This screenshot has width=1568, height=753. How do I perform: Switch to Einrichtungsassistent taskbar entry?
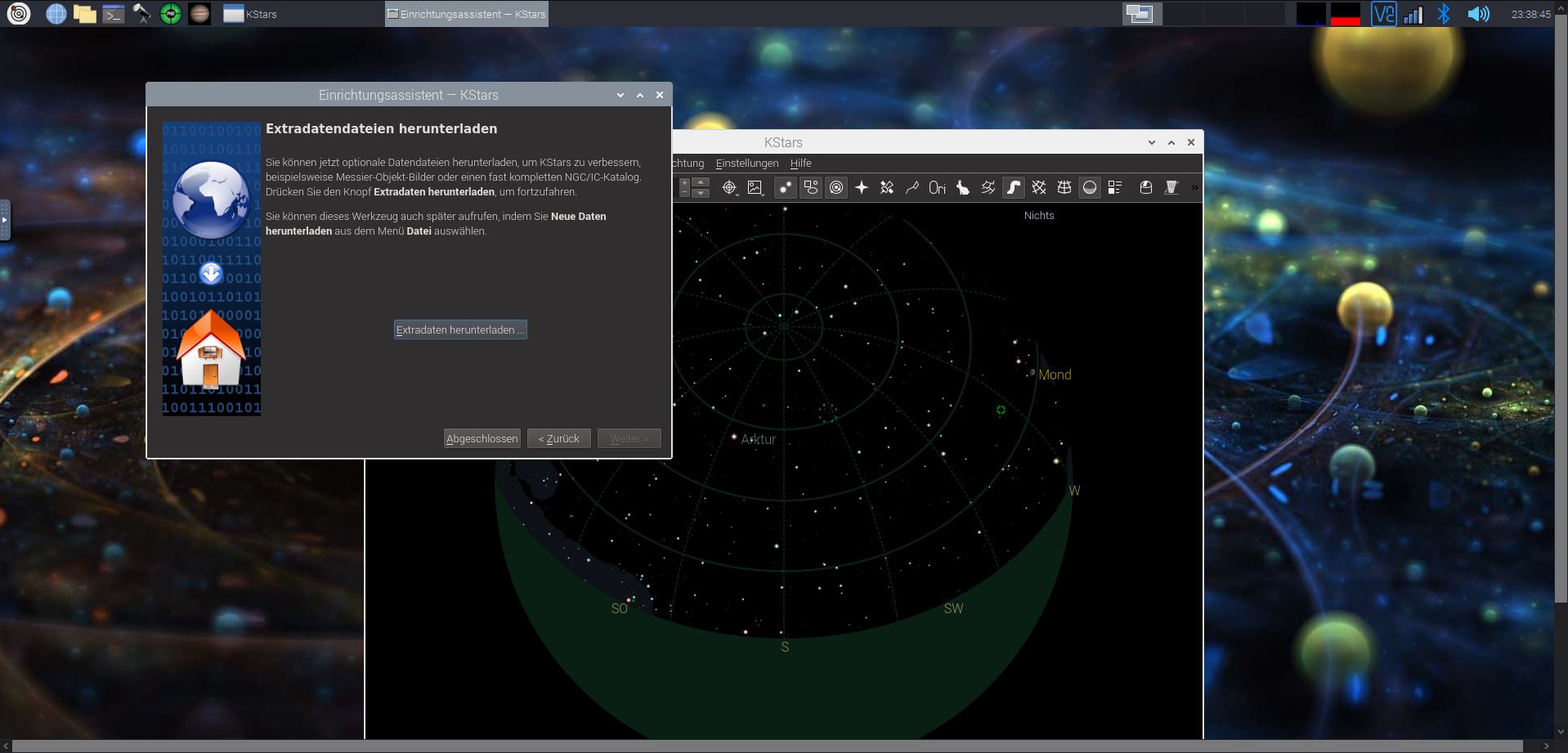pyautogui.click(x=466, y=14)
